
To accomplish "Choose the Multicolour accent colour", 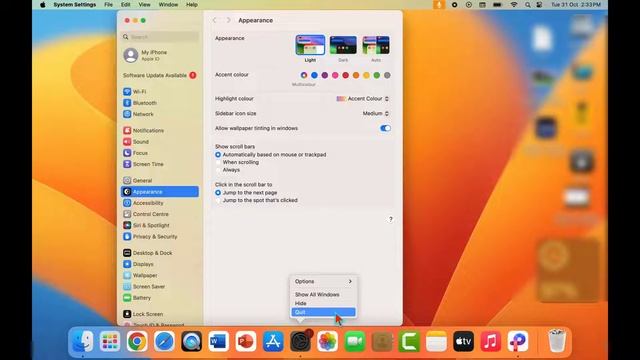I will point(304,75).
